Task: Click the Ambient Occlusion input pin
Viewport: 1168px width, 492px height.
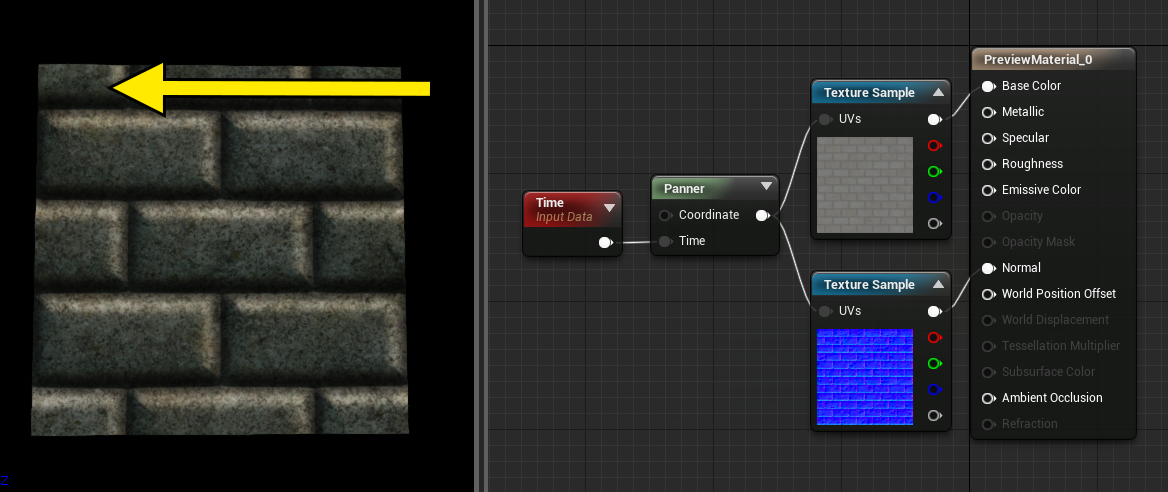Action: point(988,398)
